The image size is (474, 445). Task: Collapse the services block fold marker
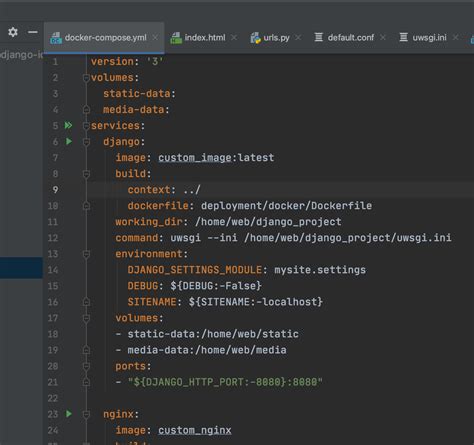point(86,126)
